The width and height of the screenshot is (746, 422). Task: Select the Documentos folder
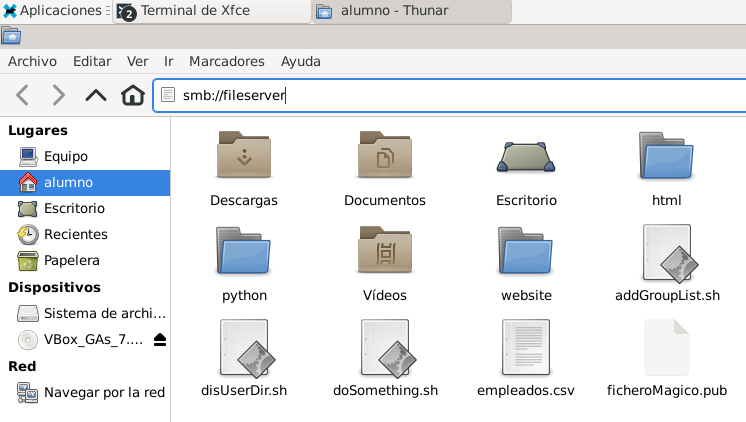pyautogui.click(x=385, y=156)
